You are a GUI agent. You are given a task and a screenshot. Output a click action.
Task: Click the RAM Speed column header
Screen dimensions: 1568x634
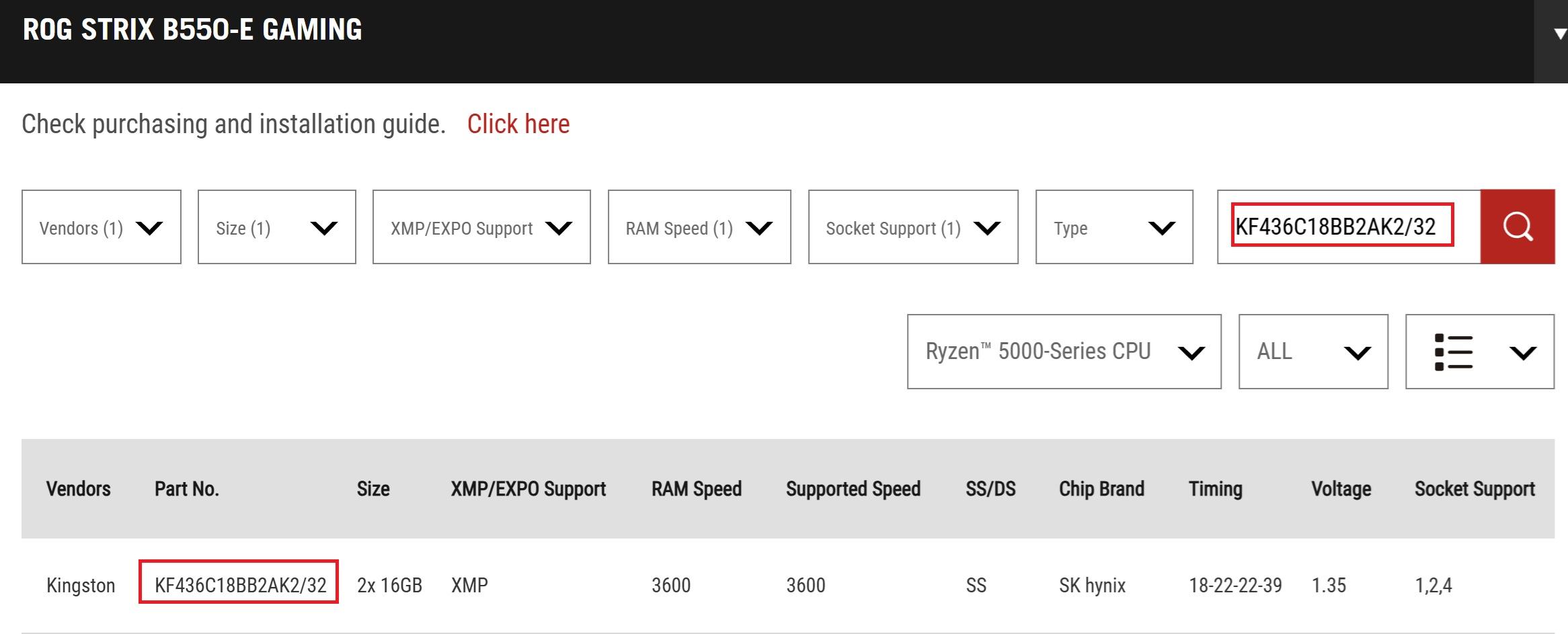click(696, 489)
